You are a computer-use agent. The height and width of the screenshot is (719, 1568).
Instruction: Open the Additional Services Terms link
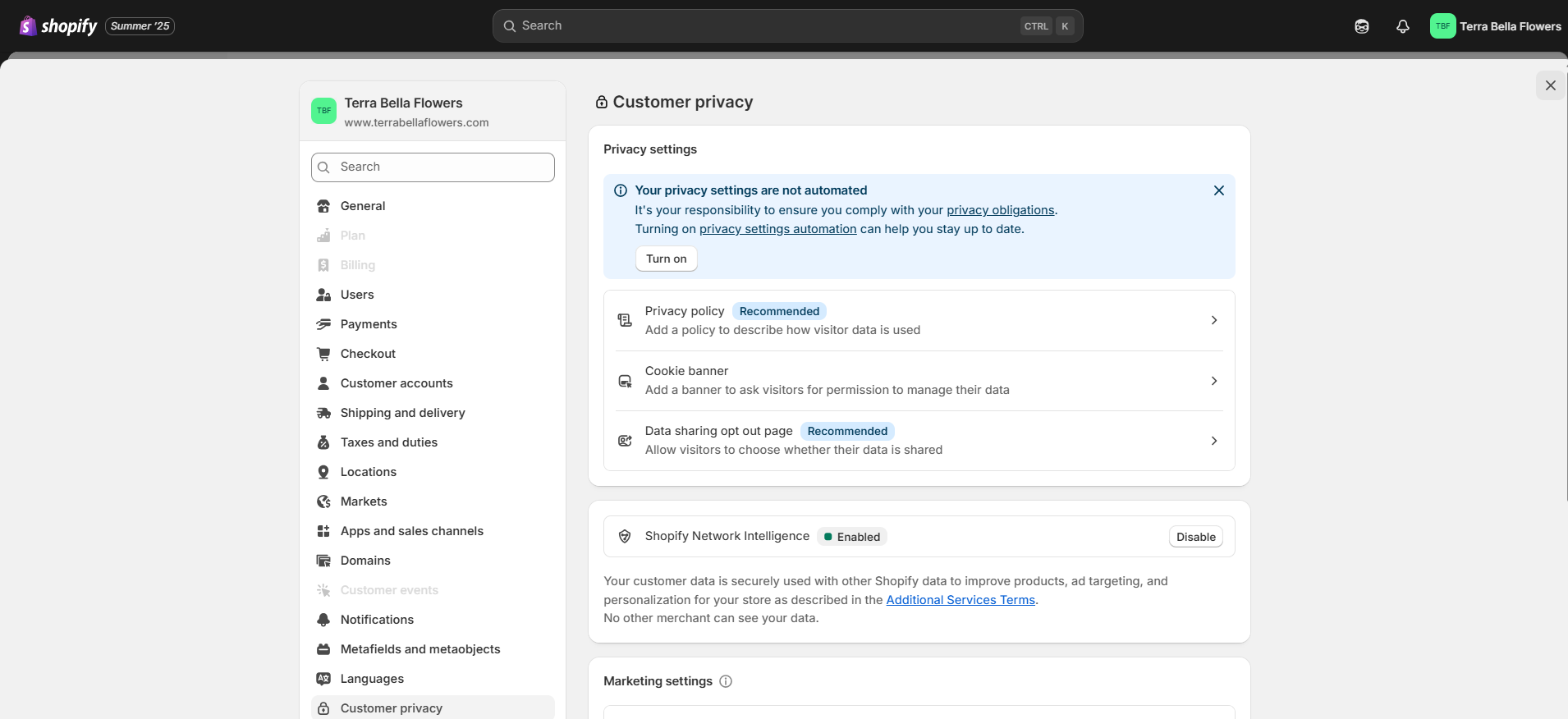[960, 600]
